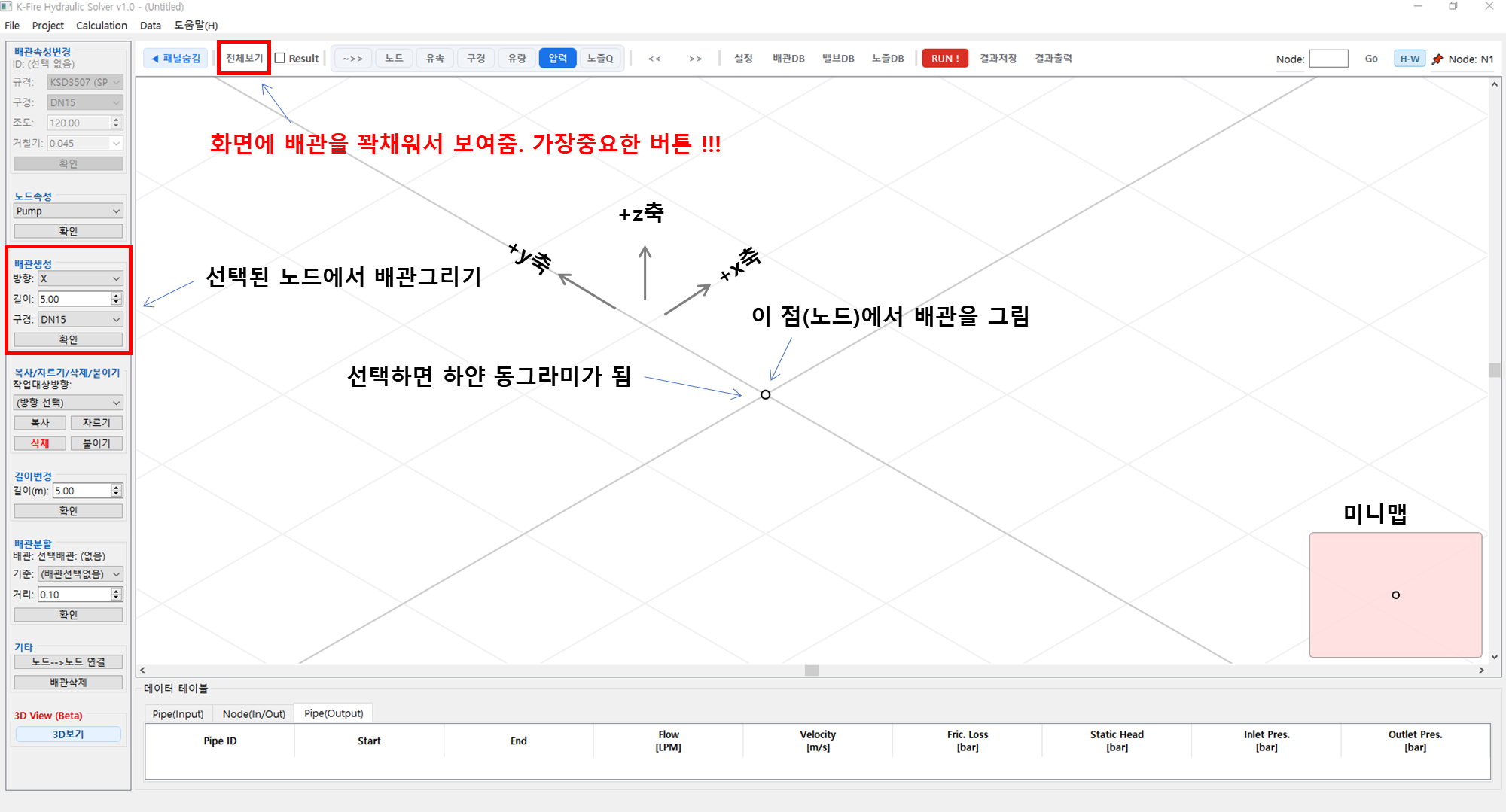Switch to the Pipe(Output) tab
This screenshot has width=1506, height=812.
click(x=334, y=713)
